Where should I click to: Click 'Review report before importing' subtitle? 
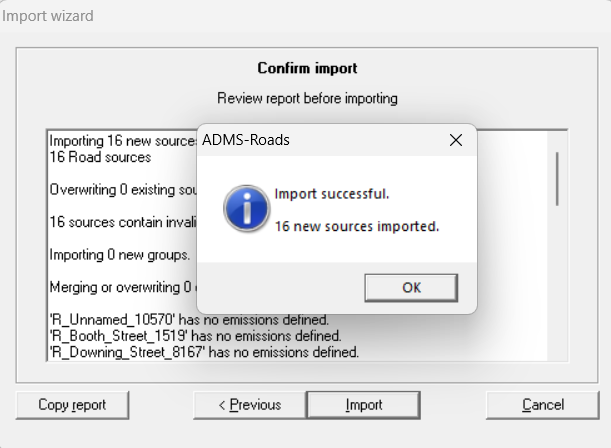coord(307,98)
